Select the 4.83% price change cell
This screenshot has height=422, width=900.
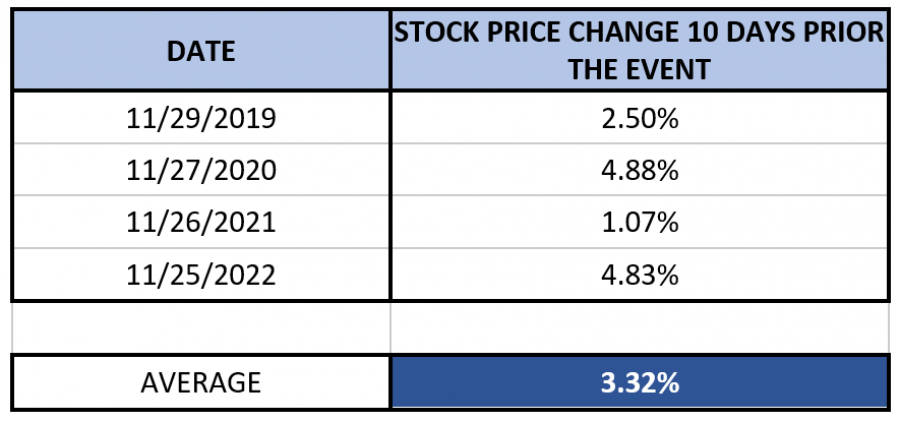(639, 274)
